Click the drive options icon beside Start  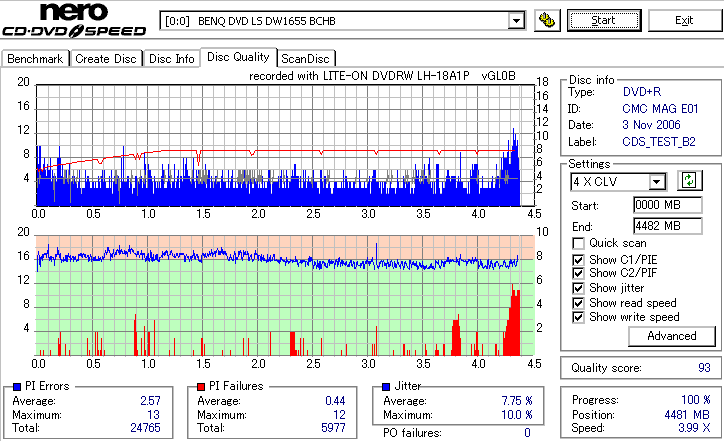point(547,21)
